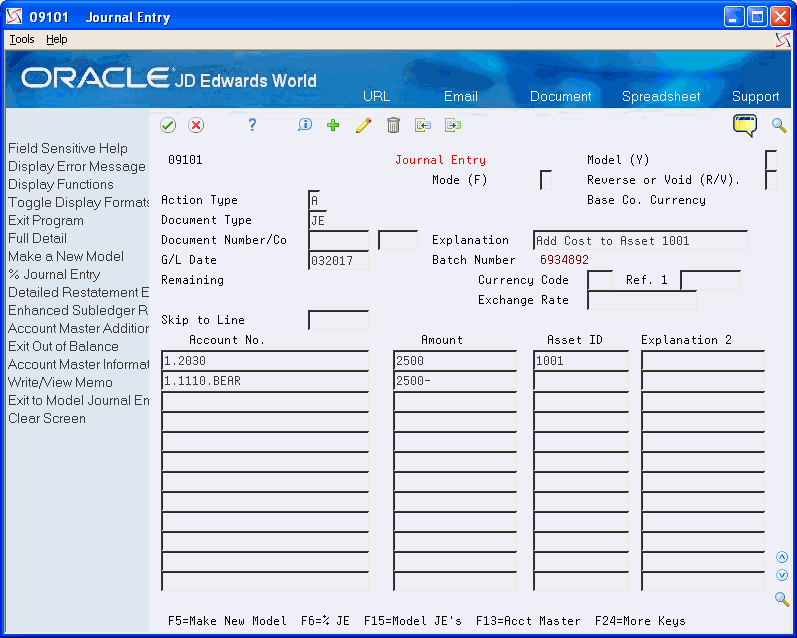
Task: Open the Tools menu
Action: pyautogui.click(x=21, y=39)
